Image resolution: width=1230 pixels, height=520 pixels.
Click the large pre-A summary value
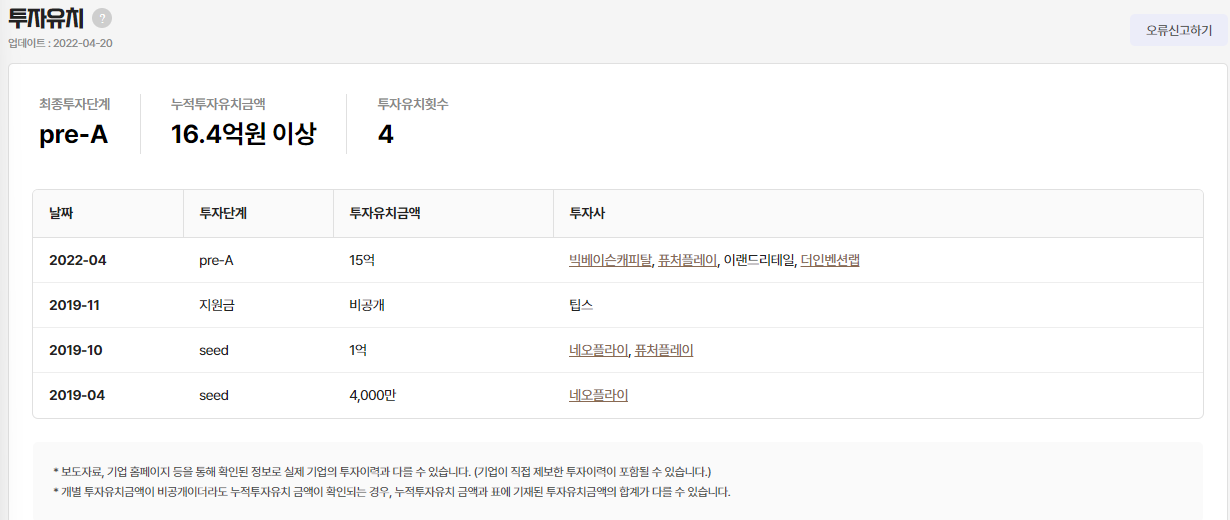coord(74,134)
